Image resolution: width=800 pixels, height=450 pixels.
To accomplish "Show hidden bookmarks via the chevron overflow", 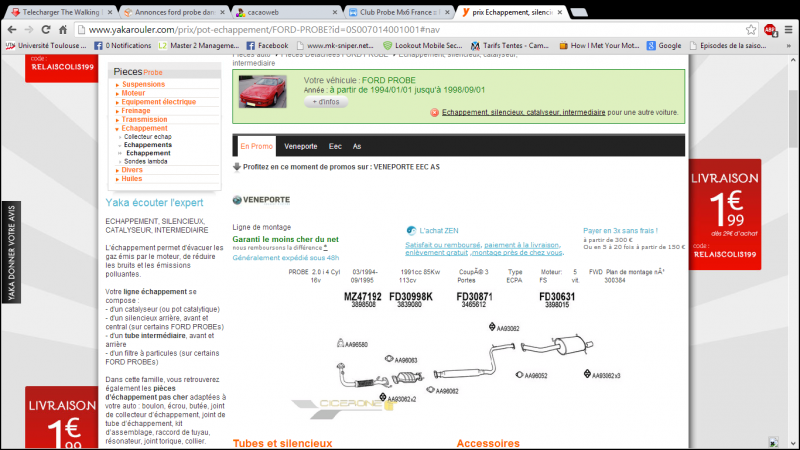I will 789,46.
